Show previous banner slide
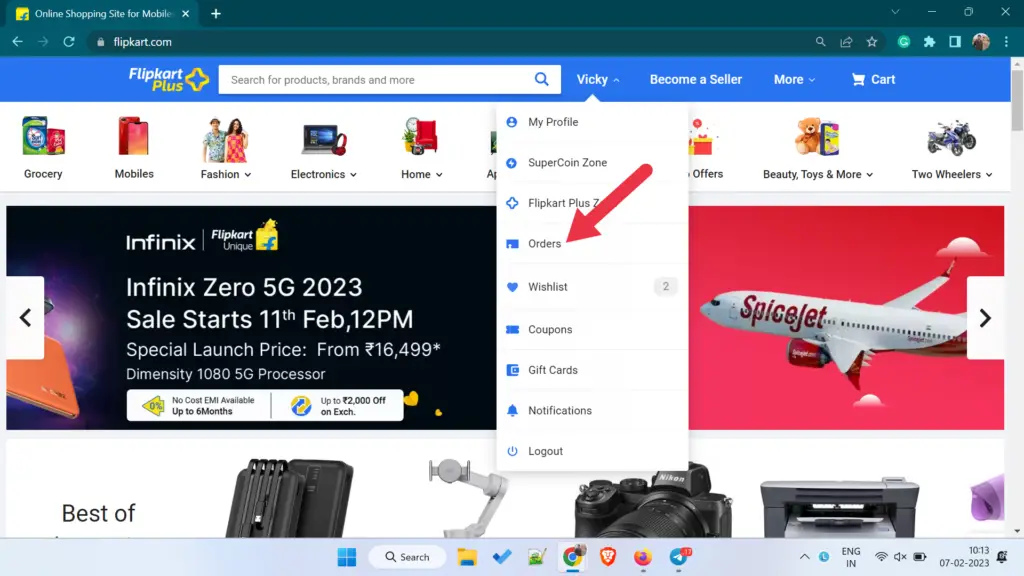This screenshot has width=1024, height=576. pos(25,318)
